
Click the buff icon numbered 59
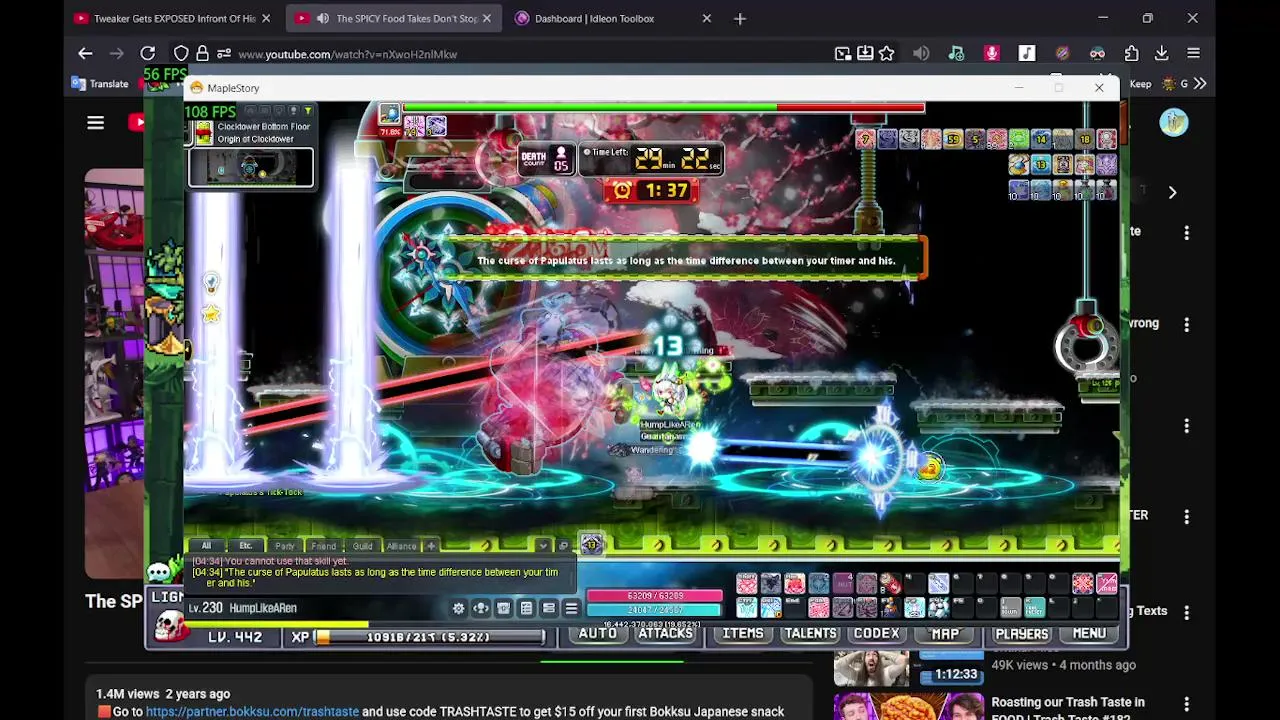(953, 140)
